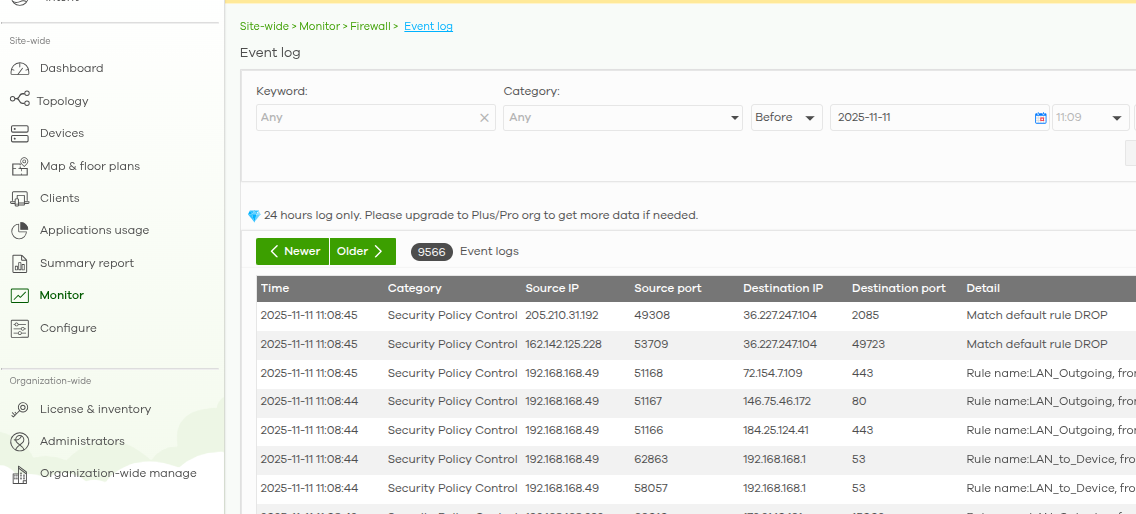Click the Configure sliders icon
This screenshot has width=1136, height=514.
tap(20, 328)
